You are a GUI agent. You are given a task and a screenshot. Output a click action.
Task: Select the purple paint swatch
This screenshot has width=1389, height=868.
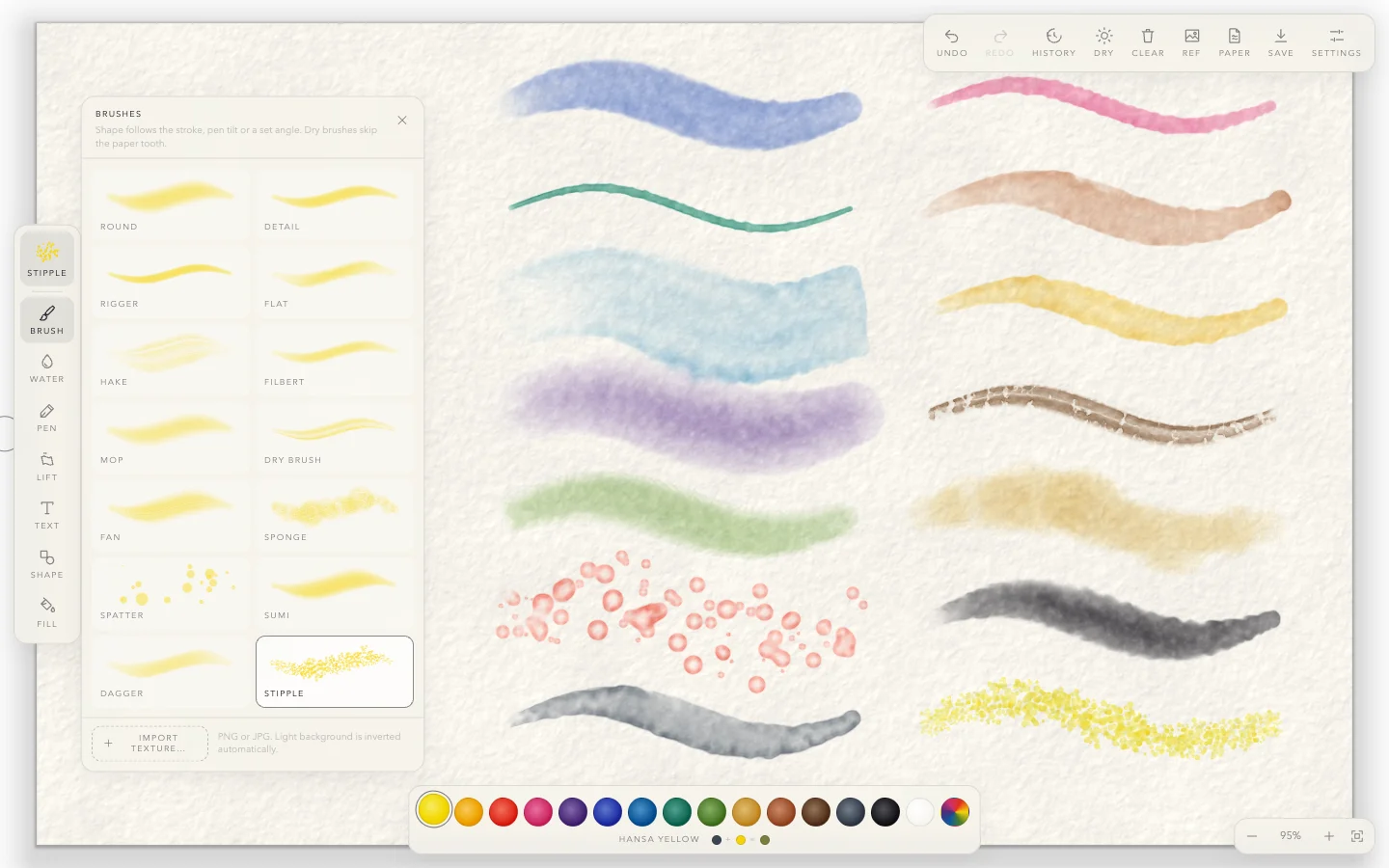pyautogui.click(x=573, y=812)
